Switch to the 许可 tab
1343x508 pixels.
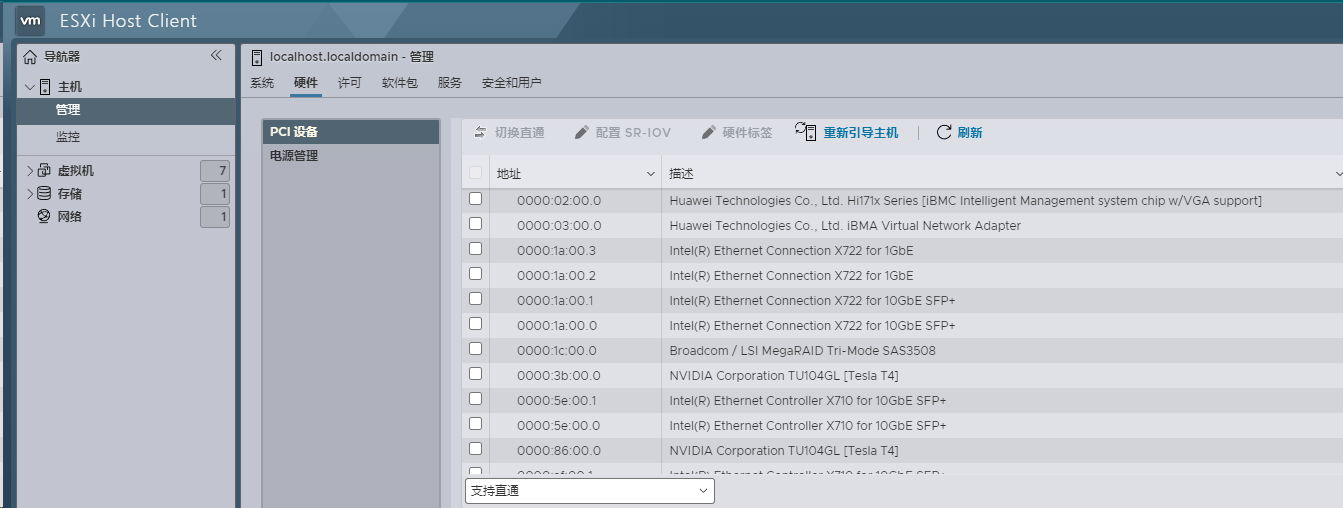click(x=350, y=83)
